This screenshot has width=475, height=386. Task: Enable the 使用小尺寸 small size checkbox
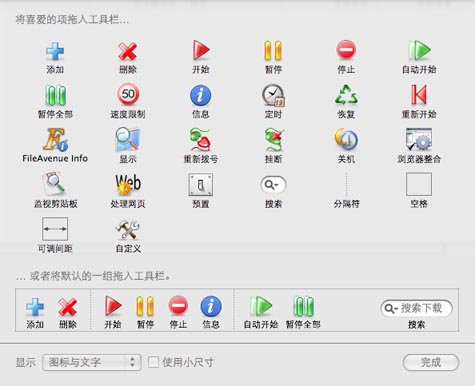[x=153, y=362]
